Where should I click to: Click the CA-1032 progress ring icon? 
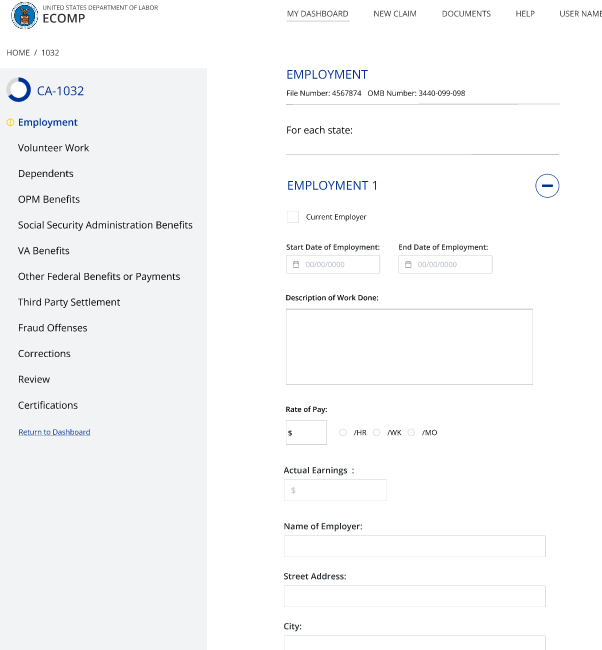(18, 90)
